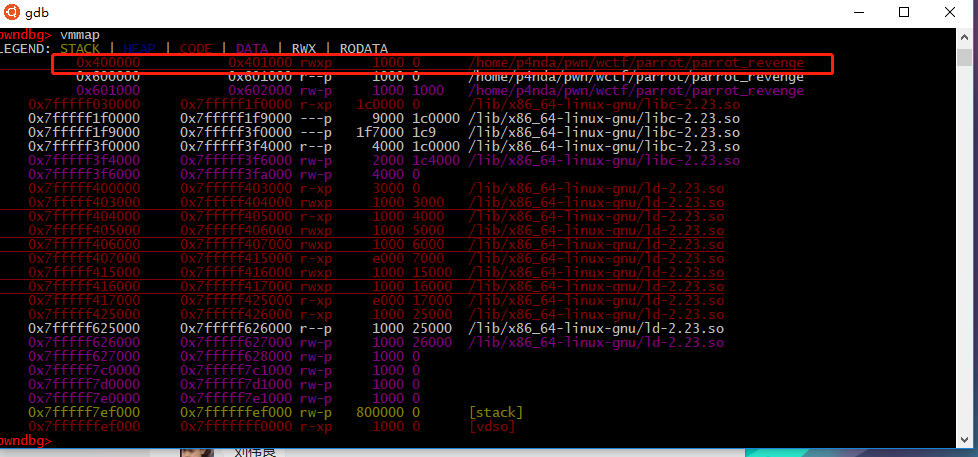Click the [vdso] mapping label
978x457 pixels.
(x=492, y=426)
